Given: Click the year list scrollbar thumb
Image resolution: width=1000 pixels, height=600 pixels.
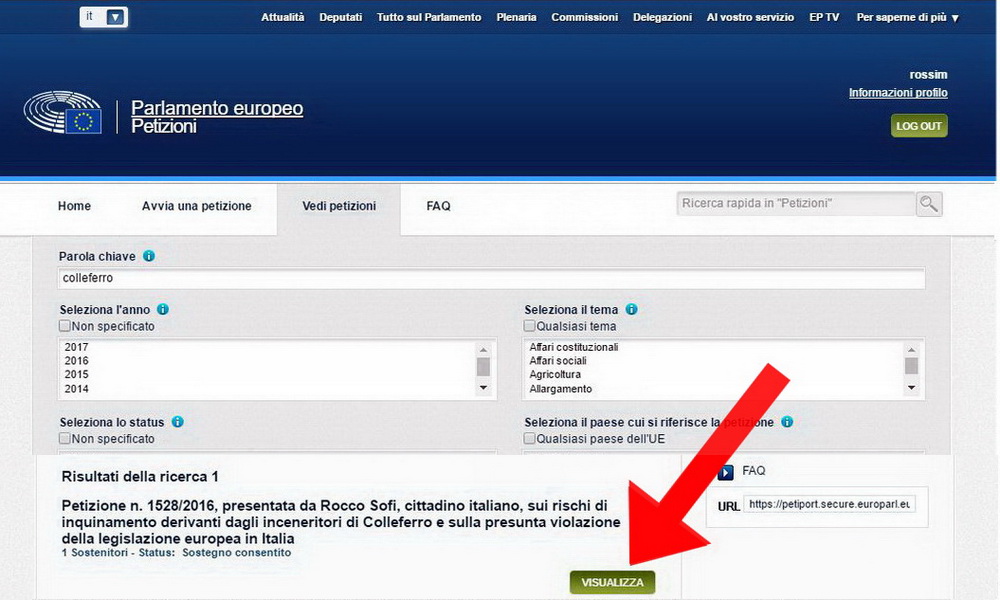Looking at the screenshot, I should click(x=483, y=367).
